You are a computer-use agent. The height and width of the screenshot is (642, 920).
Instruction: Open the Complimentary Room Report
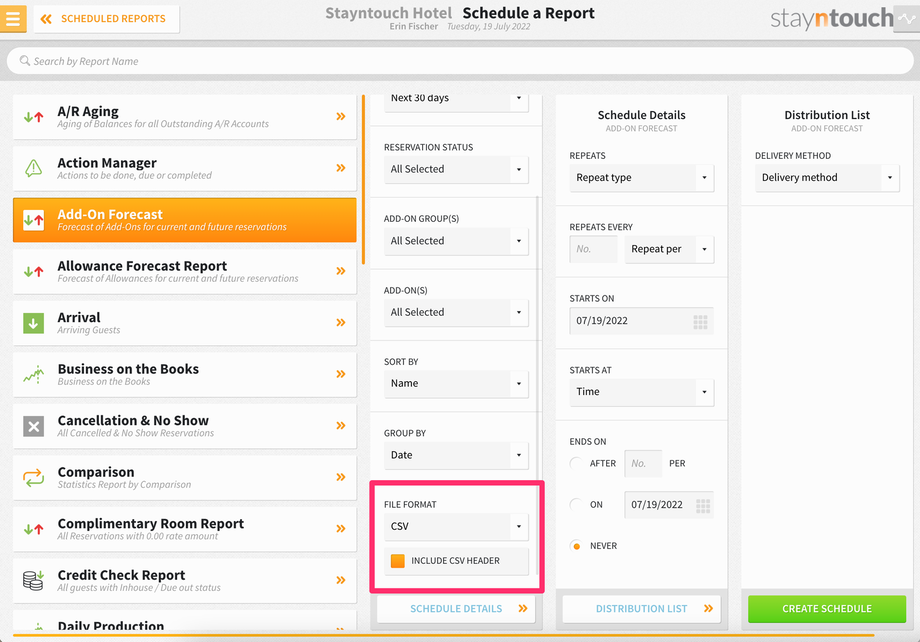[x=184, y=529]
